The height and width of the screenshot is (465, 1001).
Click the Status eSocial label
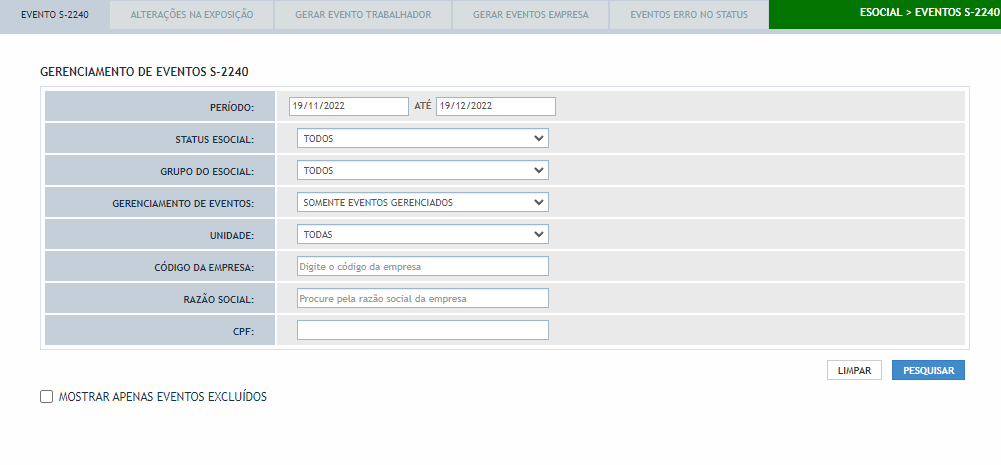[214, 139]
